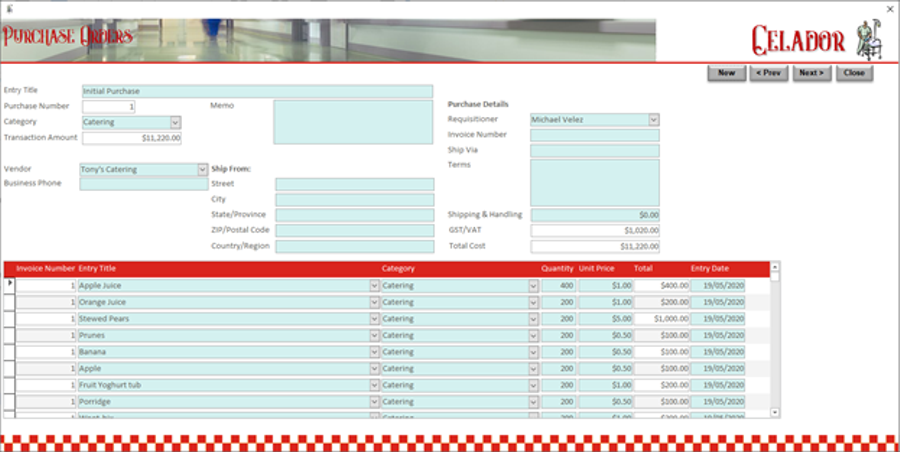Expand Entry Title dropdown for Fruit Yoghurt tub row
This screenshot has height=452, width=900.
point(374,385)
